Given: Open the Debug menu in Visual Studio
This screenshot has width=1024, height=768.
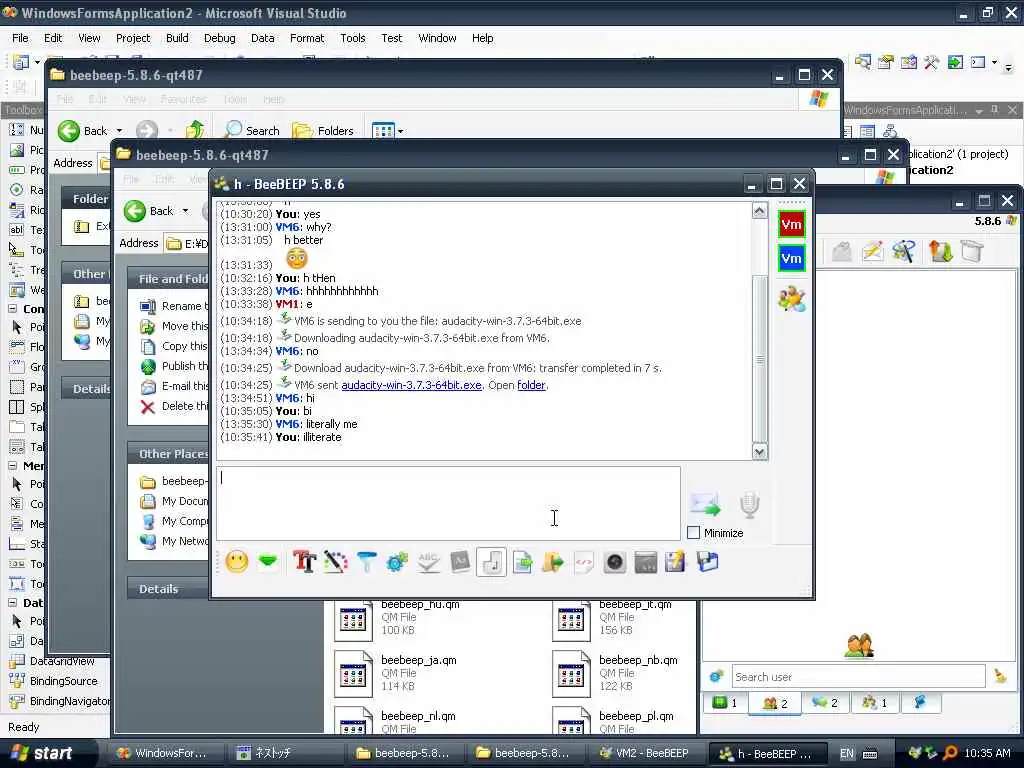Looking at the screenshot, I should click(x=219, y=38).
